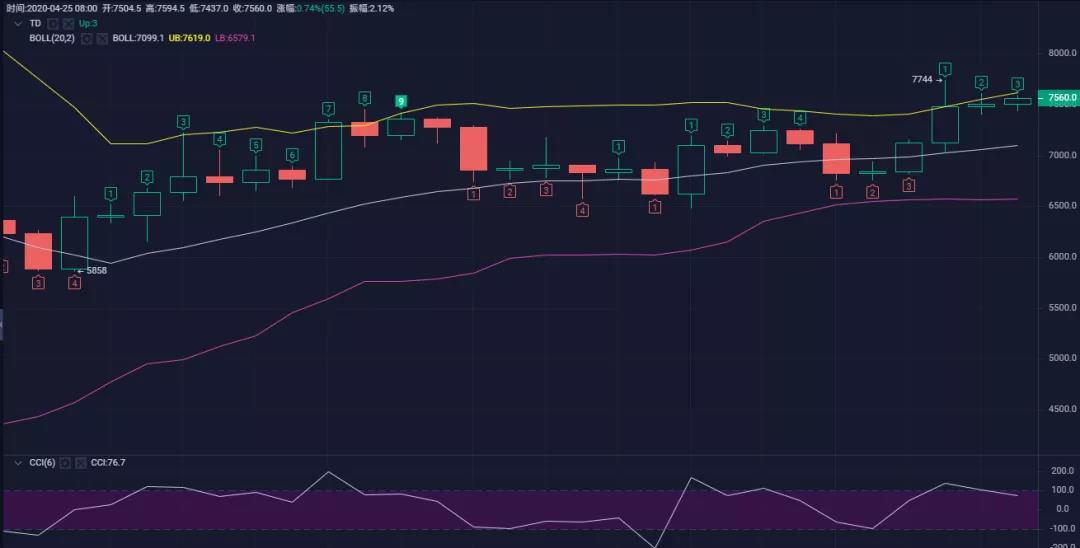This screenshot has width=1080, height=548.
Task: Click the TD 3 marker above latest candle
Action: click(1017, 83)
